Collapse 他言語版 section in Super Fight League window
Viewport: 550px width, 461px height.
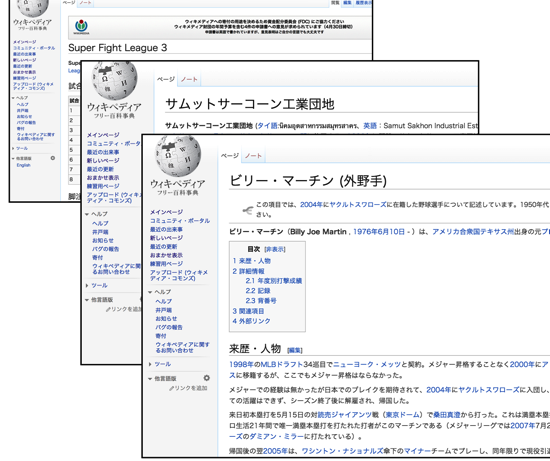(21, 159)
